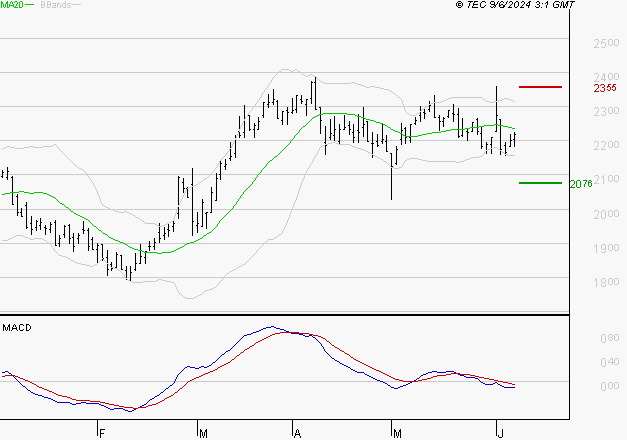The width and height of the screenshot is (627, 440).
Task: Click the A month marker on time axis
Action: (297, 433)
